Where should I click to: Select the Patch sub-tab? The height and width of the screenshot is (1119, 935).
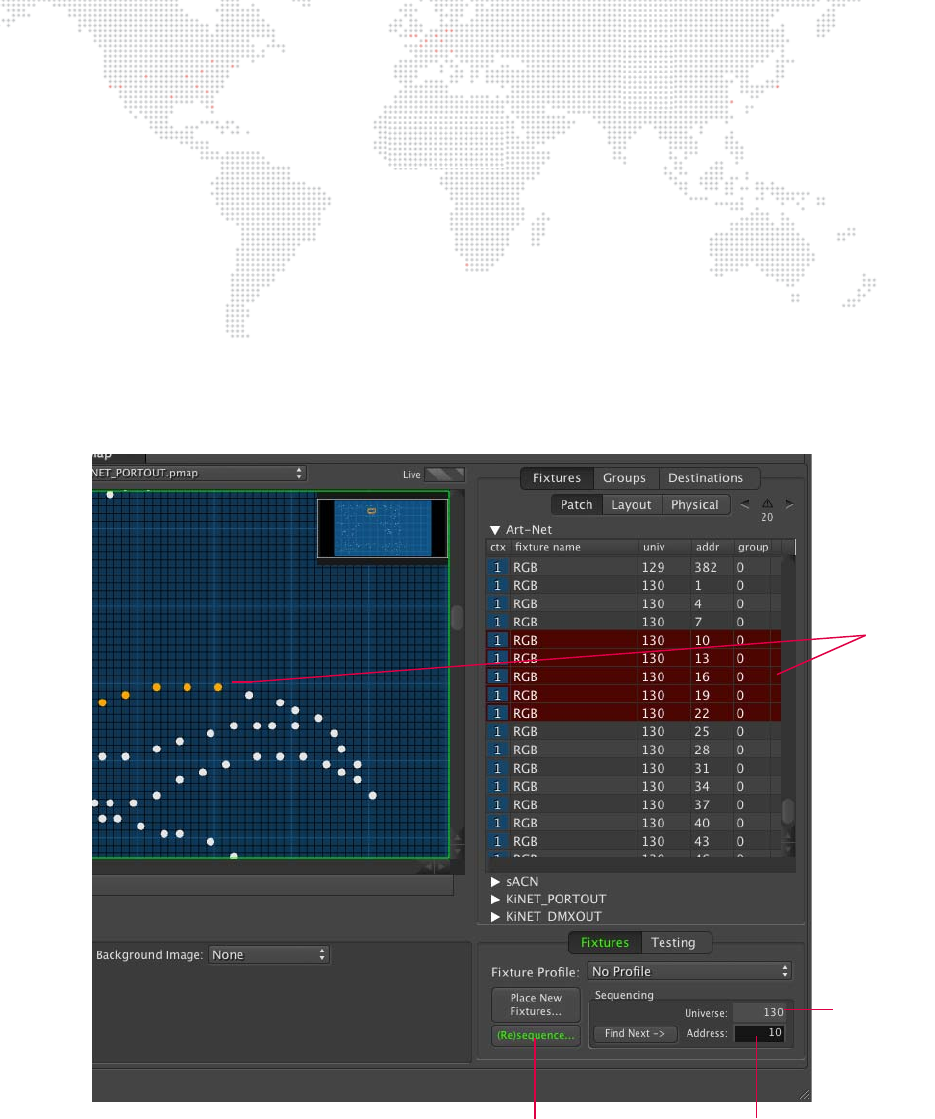pyautogui.click(x=577, y=505)
